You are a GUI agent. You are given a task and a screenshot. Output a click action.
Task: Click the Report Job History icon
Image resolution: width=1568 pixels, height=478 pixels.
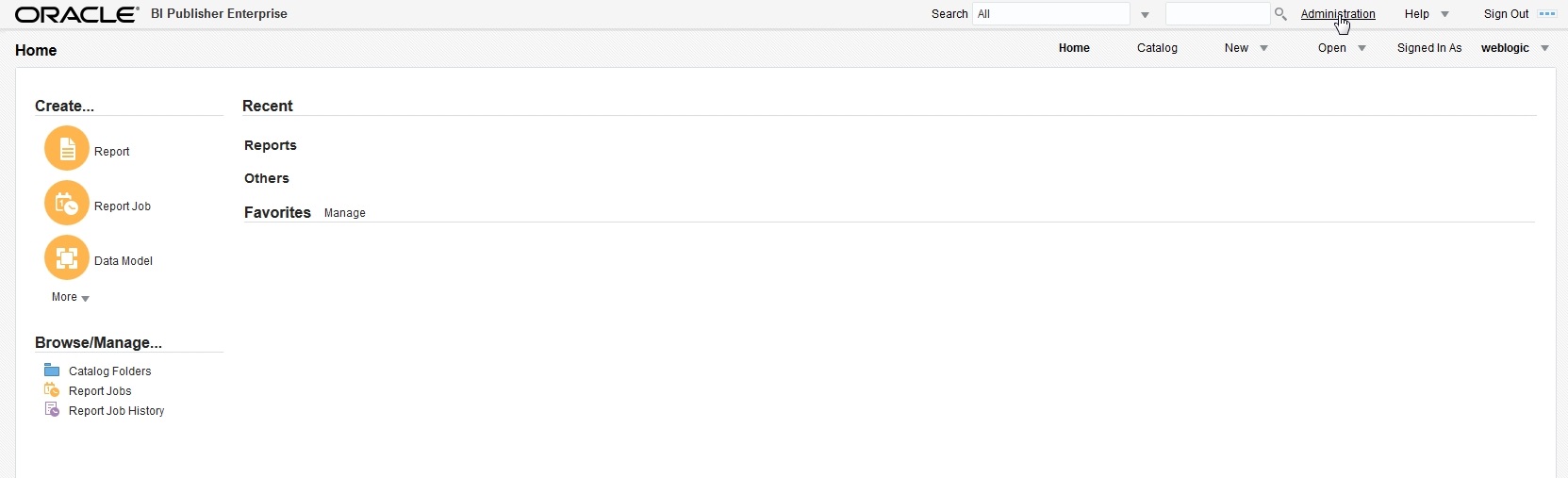click(52, 410)
